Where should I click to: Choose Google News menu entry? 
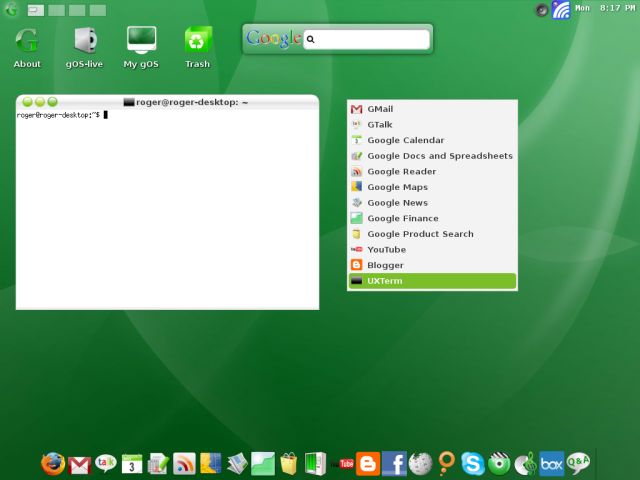432,202
